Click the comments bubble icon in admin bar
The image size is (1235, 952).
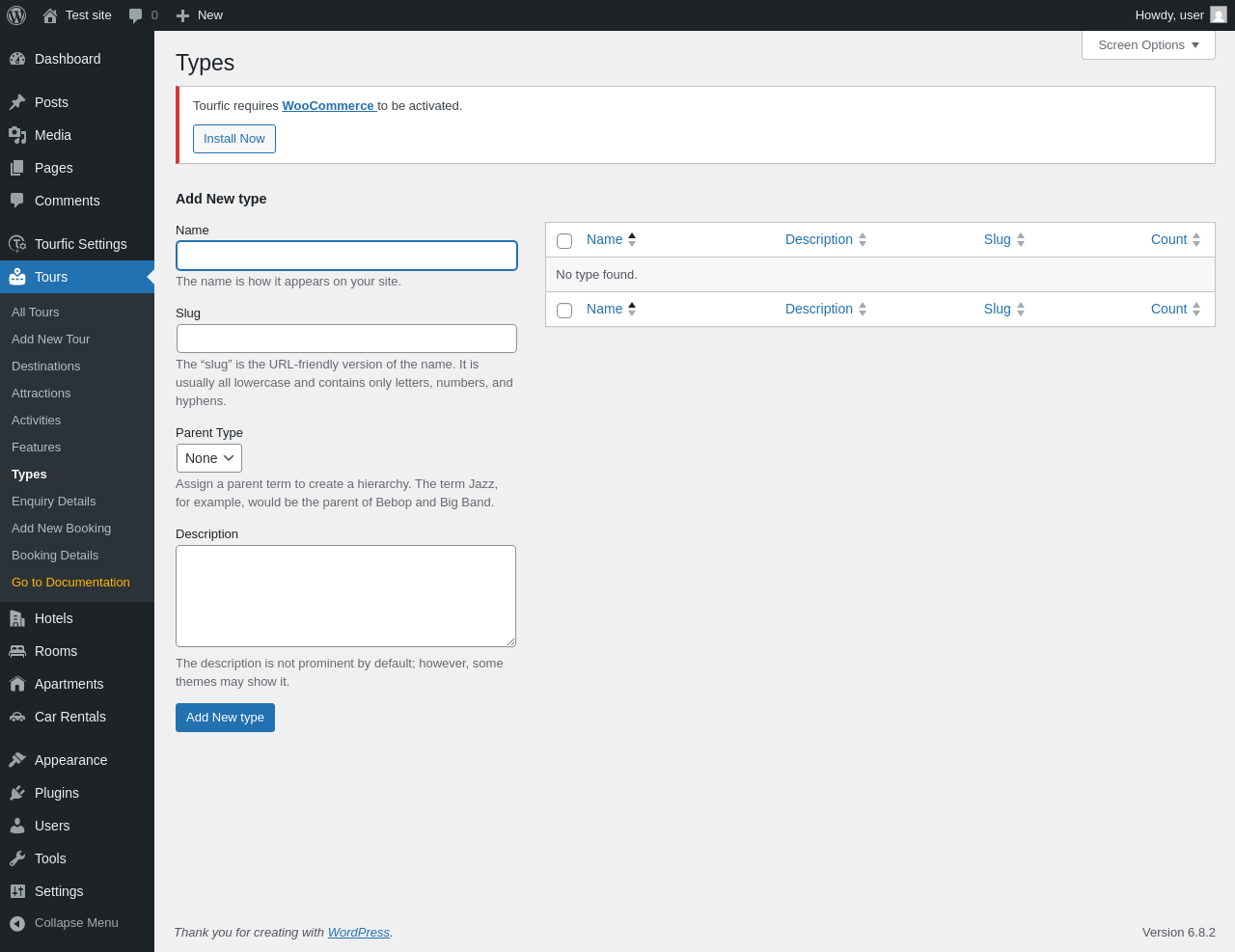point(136,15)
